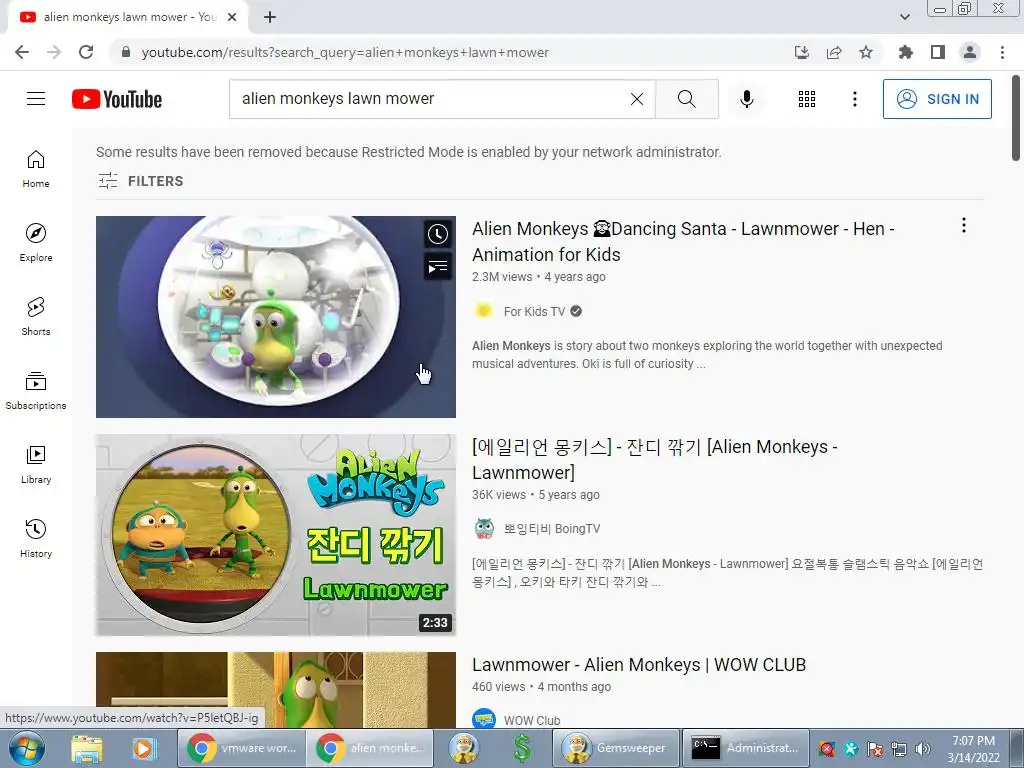Open the media player taskbar icon

(x=144, y=748)
